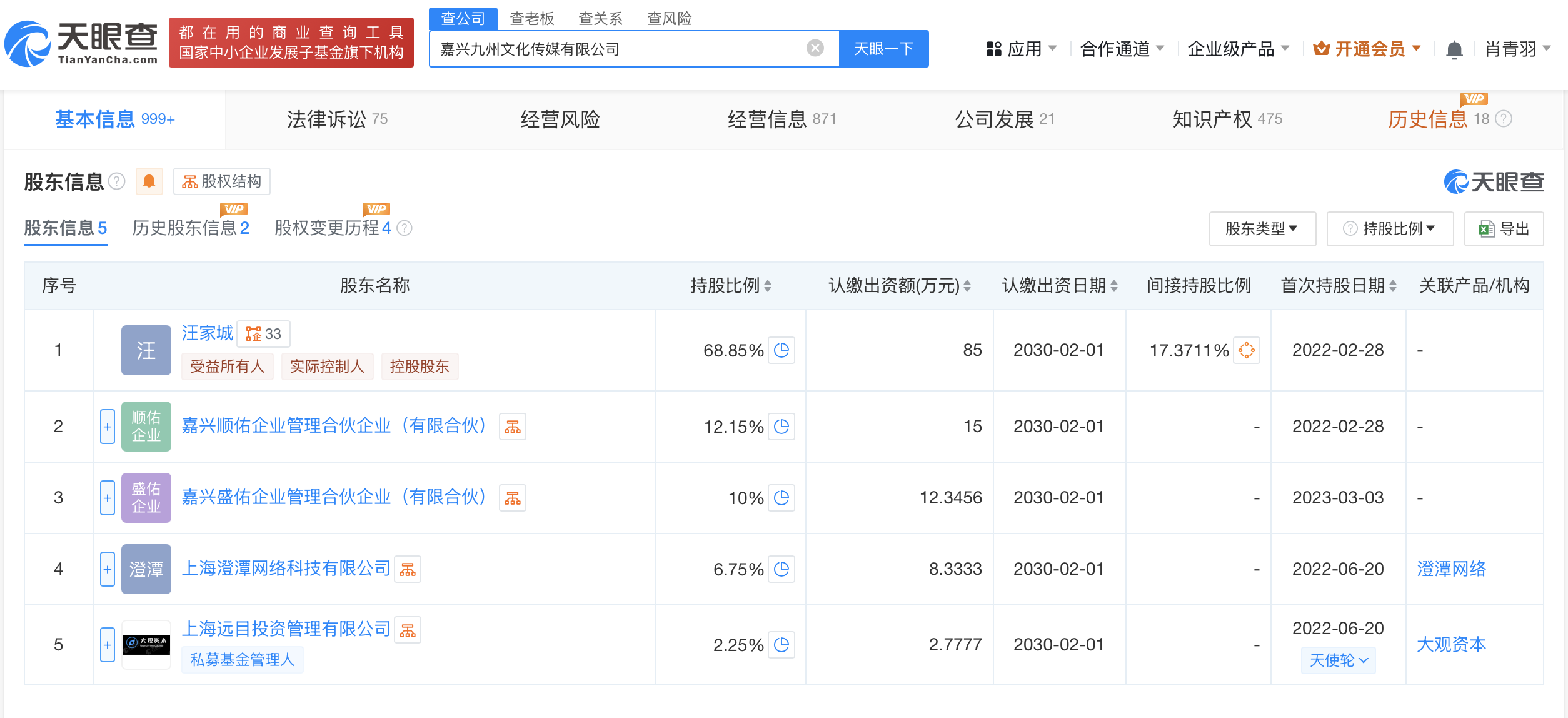Image resolution: width=1568 pixels, height=718 pixels.
Task: Open the 公司发展 tab
Action: click(1004, 119)
